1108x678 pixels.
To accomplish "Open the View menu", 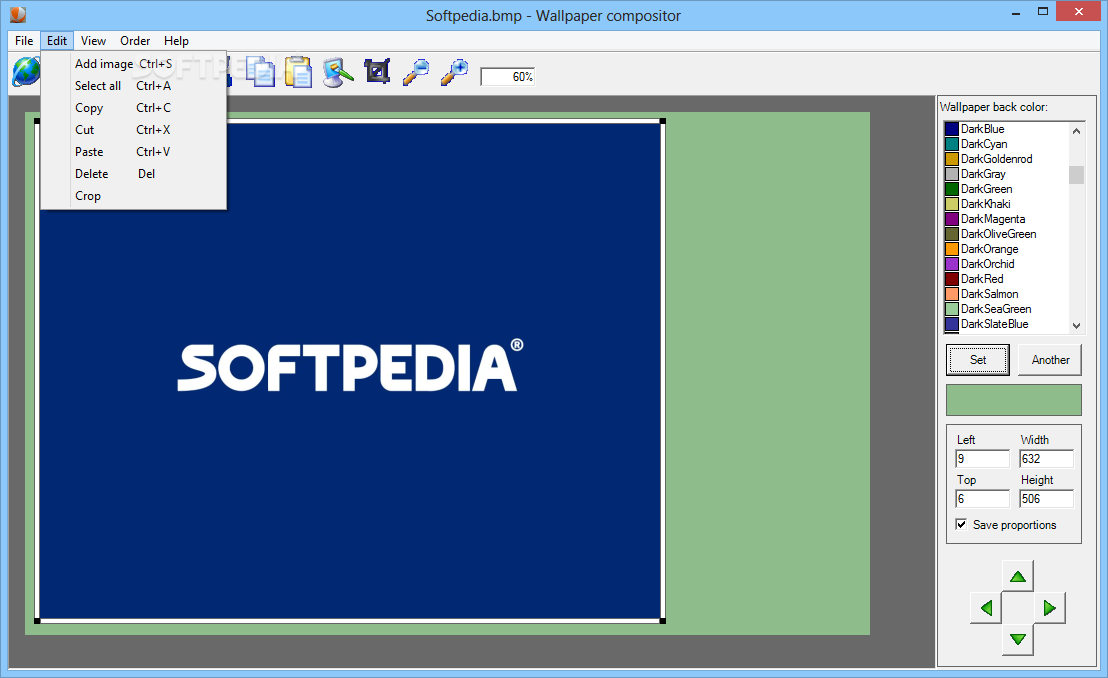I will click(x=93, y=41).
